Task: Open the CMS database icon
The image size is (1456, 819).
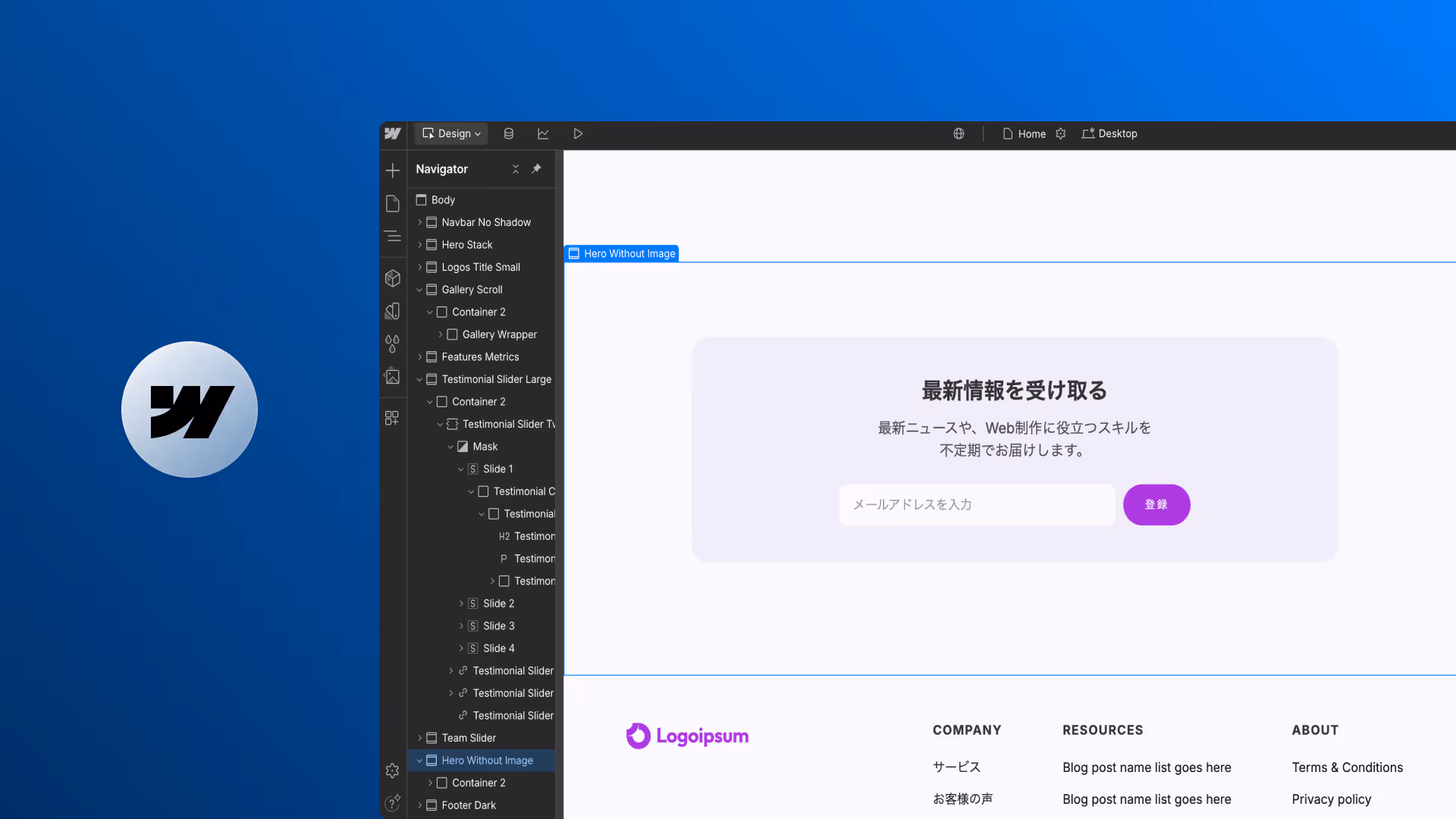Action: 509,133
